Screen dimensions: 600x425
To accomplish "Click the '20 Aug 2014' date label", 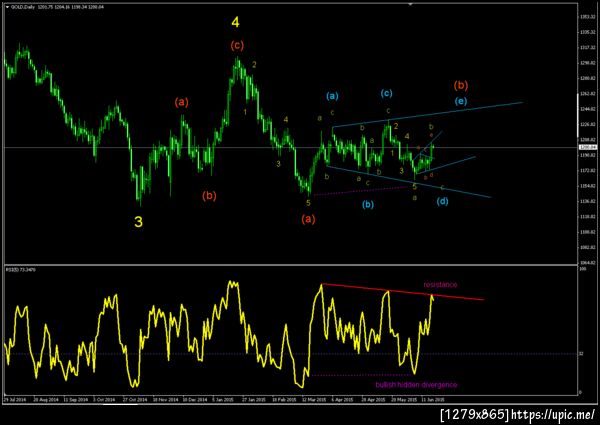I will coord(45,399).
